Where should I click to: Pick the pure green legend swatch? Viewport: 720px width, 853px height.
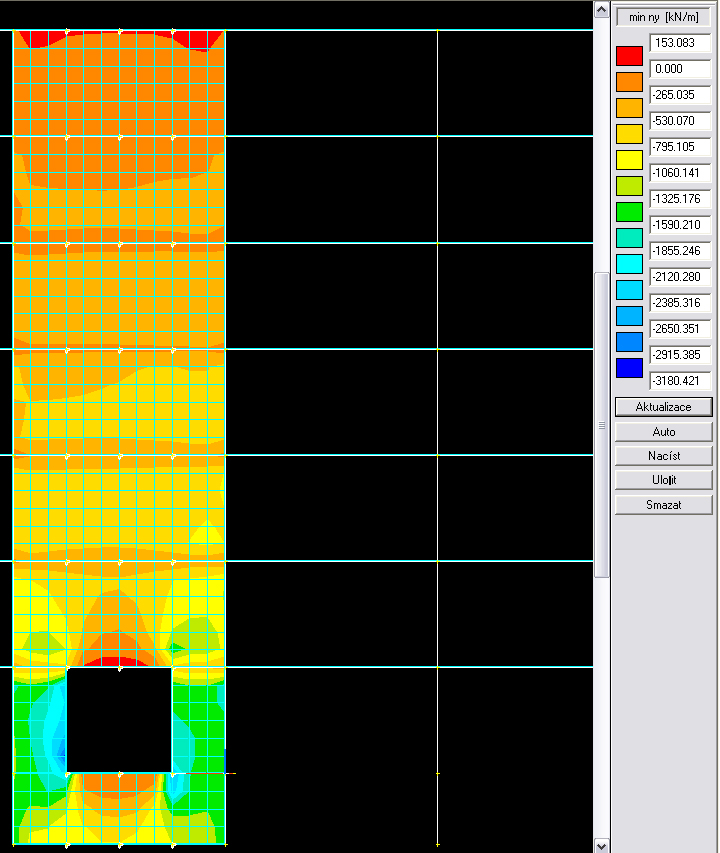click(630, 212)
